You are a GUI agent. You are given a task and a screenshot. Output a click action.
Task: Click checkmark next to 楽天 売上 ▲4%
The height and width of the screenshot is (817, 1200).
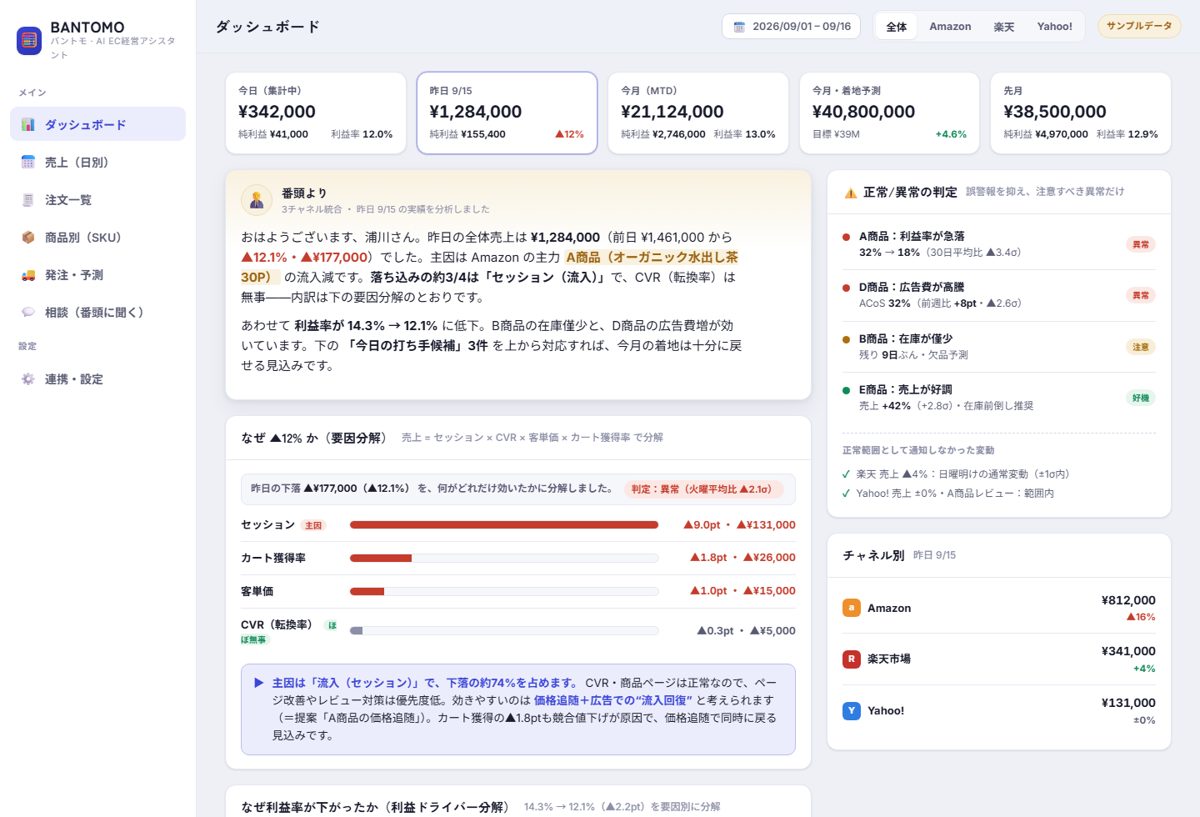[x=847, y=474]
